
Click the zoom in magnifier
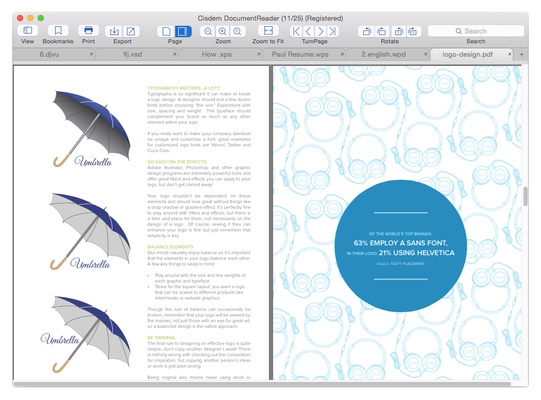pyautogui.click(x=223, y=31)
